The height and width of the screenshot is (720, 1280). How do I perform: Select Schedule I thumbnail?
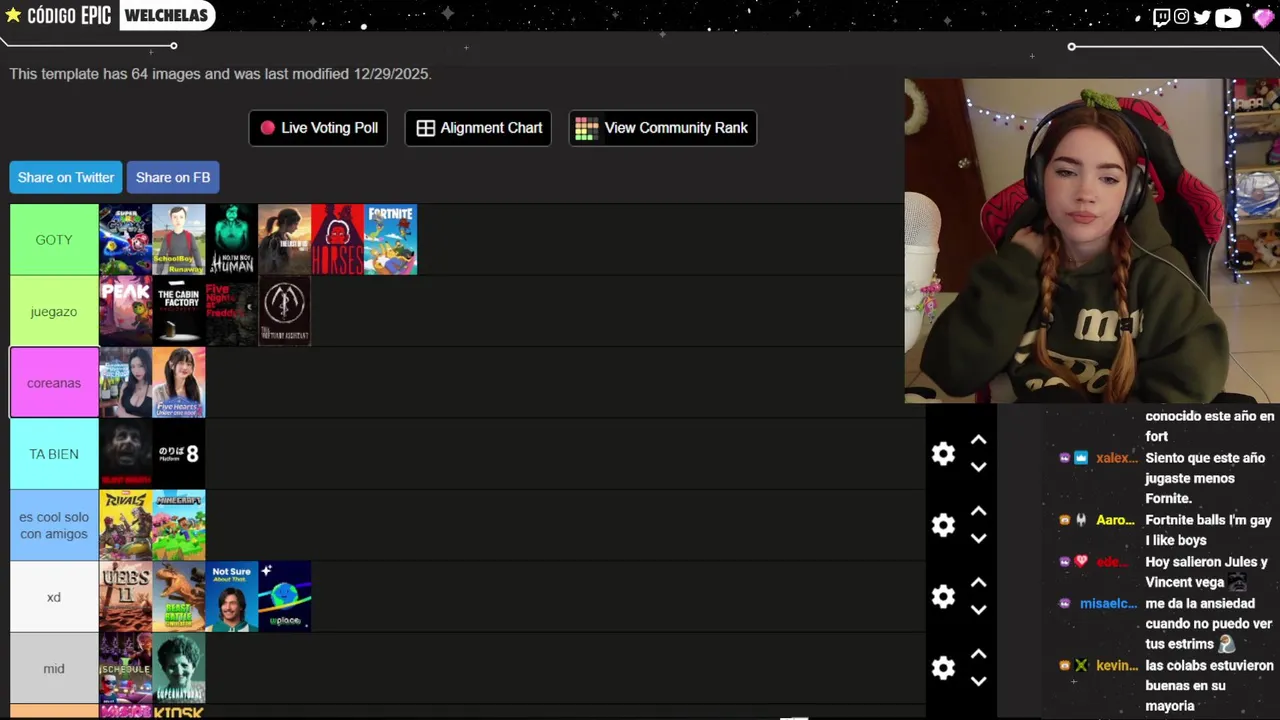pos(125,668)
